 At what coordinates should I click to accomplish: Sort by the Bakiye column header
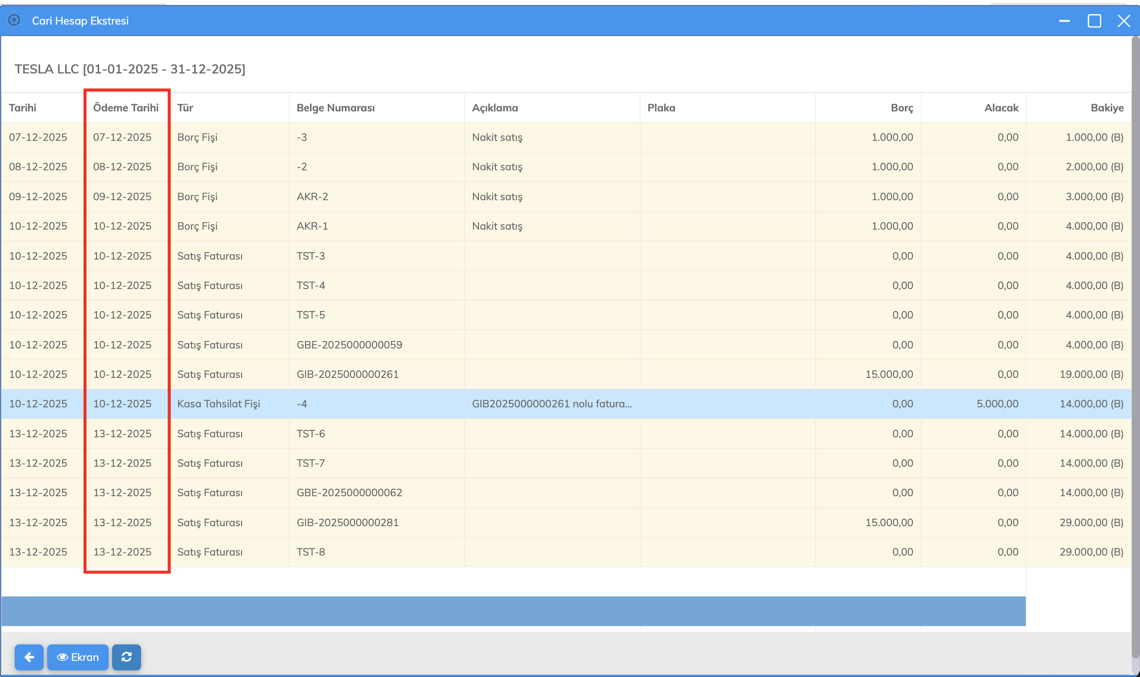click(1106, 108)
